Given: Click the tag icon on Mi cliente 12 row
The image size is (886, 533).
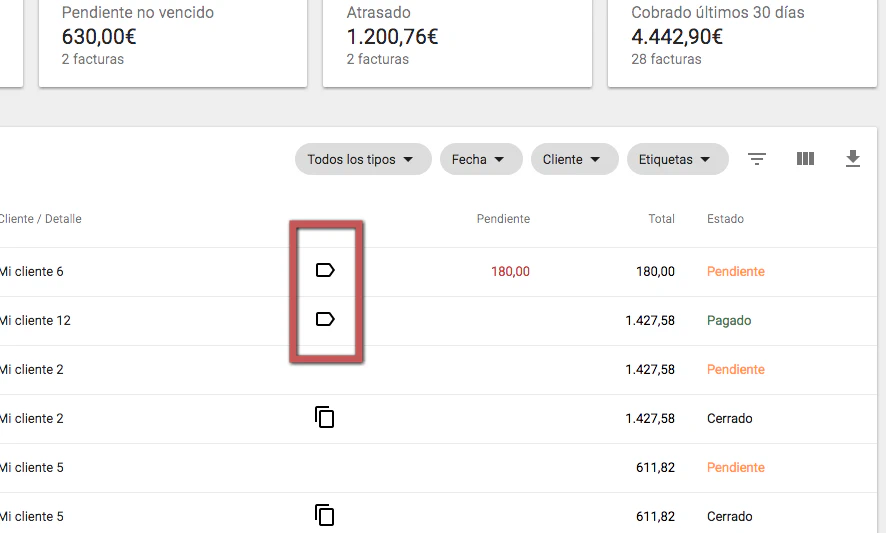Looking at the screenshot, I should (x=324, y=319).
